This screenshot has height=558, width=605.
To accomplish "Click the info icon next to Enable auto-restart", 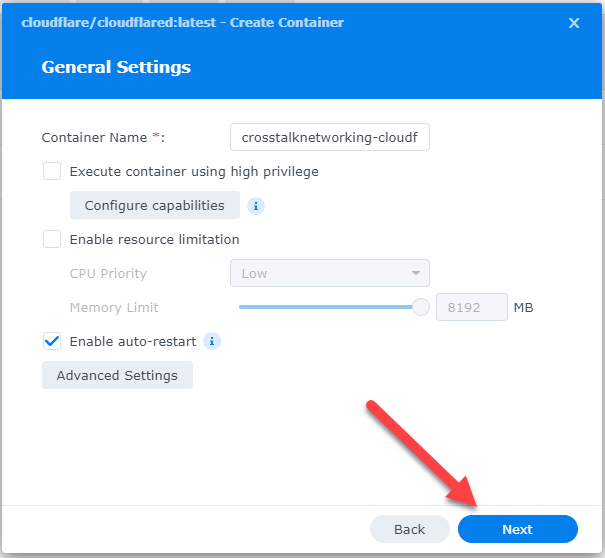I will (x=212, y=342).
